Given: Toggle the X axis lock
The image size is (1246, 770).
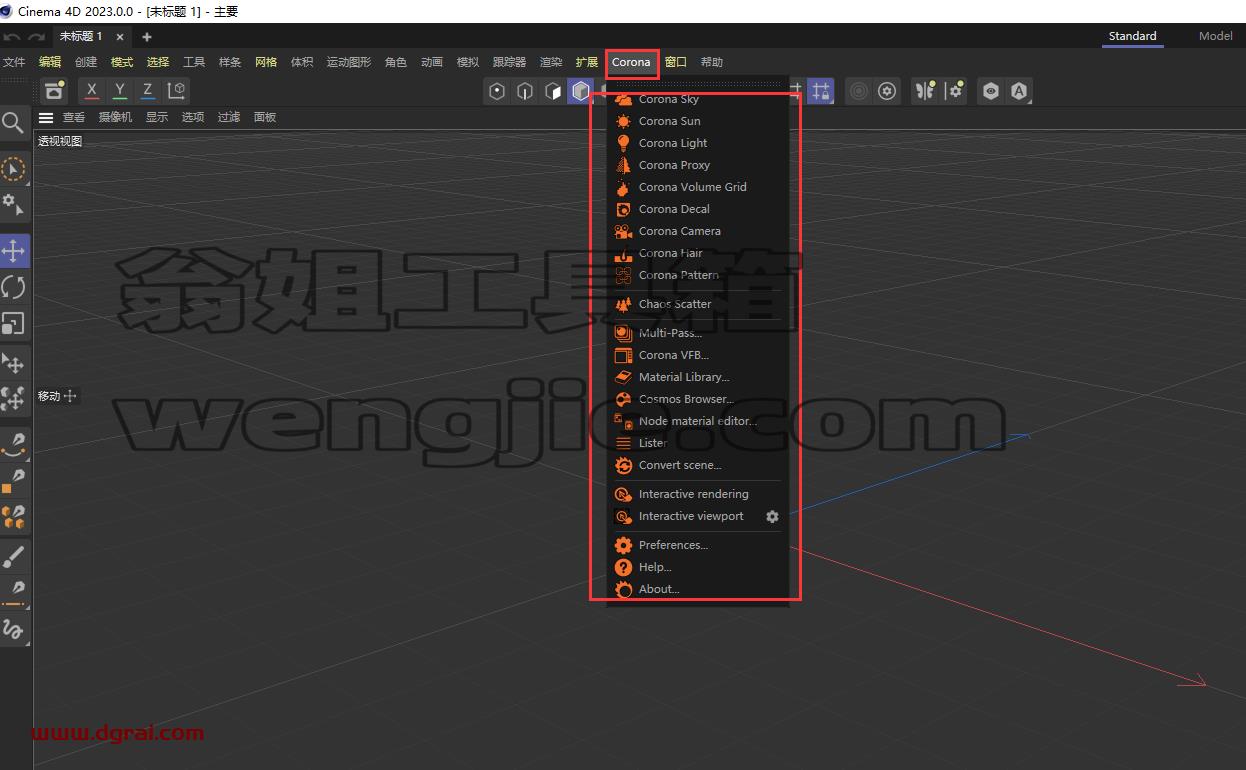Looking at the screenshot, I should coord(92,90).
